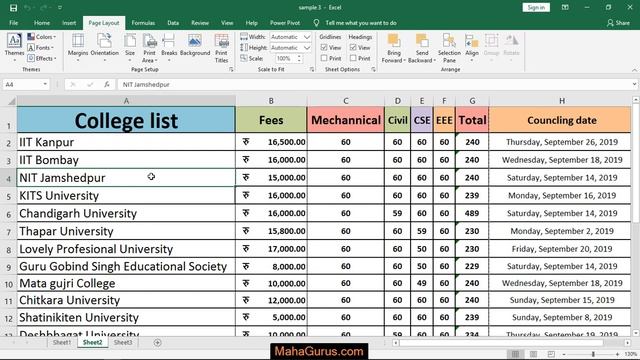Click zoom out minus button
The image size is (640, 360).
(564, 354)
